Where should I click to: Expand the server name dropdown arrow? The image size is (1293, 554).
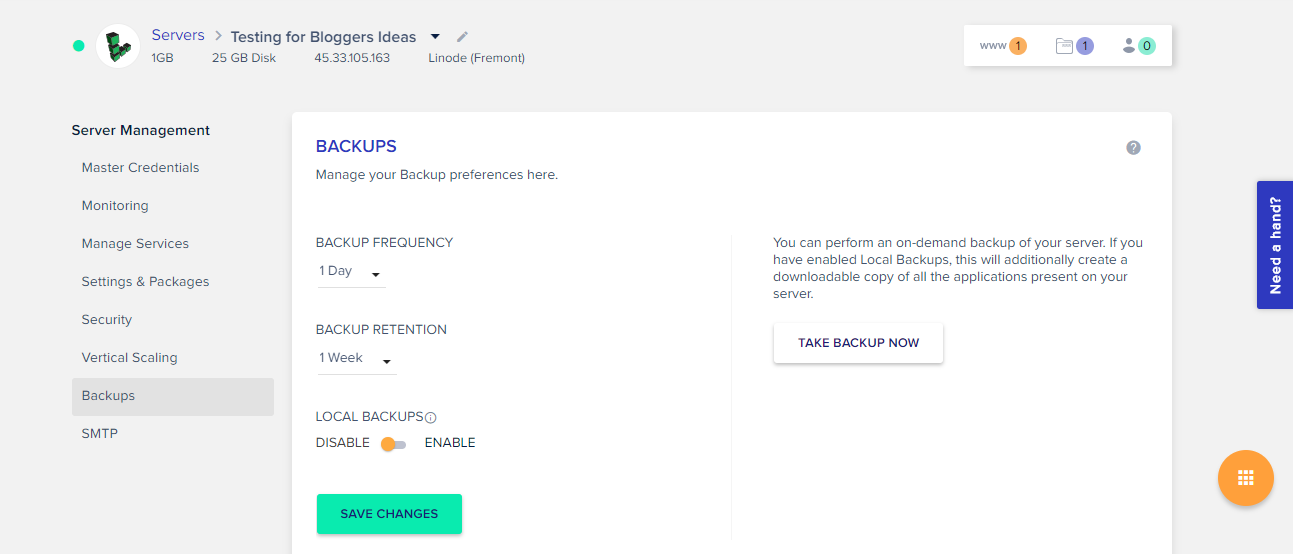(x=435, y=37)
